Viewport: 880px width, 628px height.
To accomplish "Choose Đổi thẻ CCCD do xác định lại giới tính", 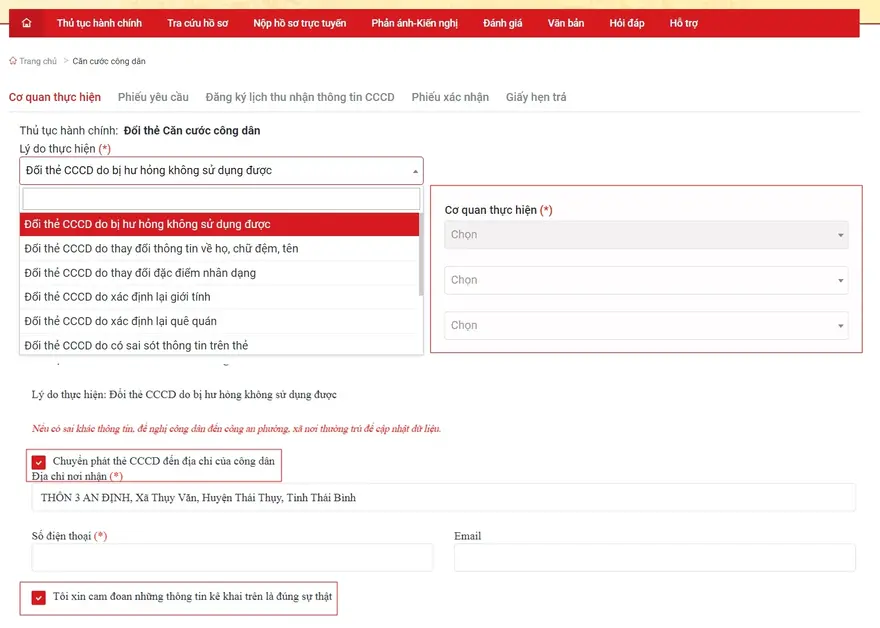I will [117, 297].
